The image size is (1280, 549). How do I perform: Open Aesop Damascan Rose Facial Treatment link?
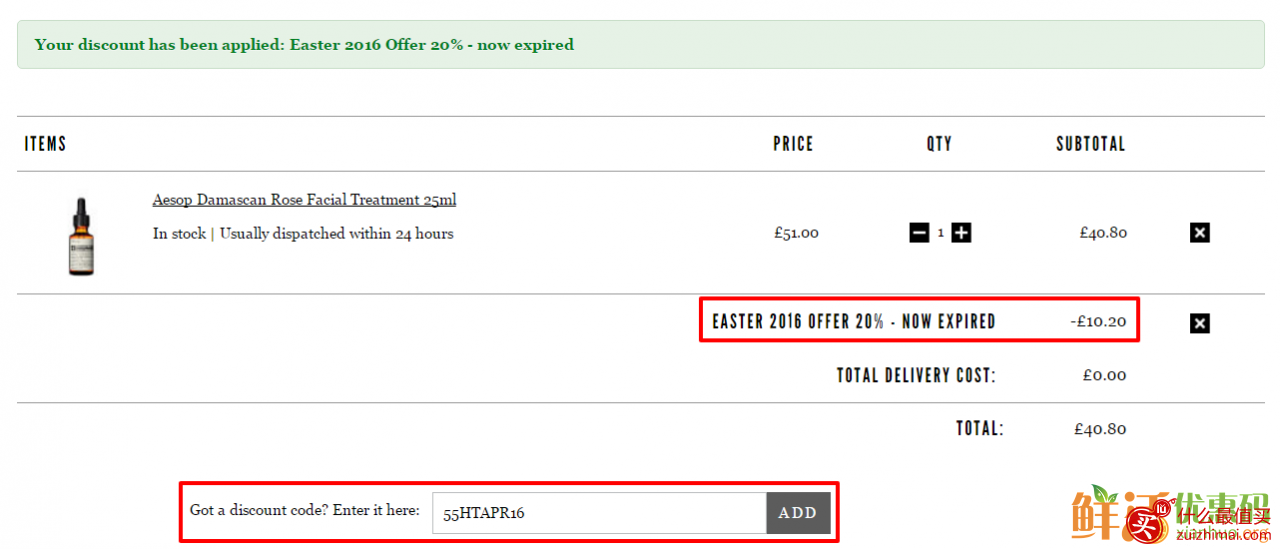[304, 200]
